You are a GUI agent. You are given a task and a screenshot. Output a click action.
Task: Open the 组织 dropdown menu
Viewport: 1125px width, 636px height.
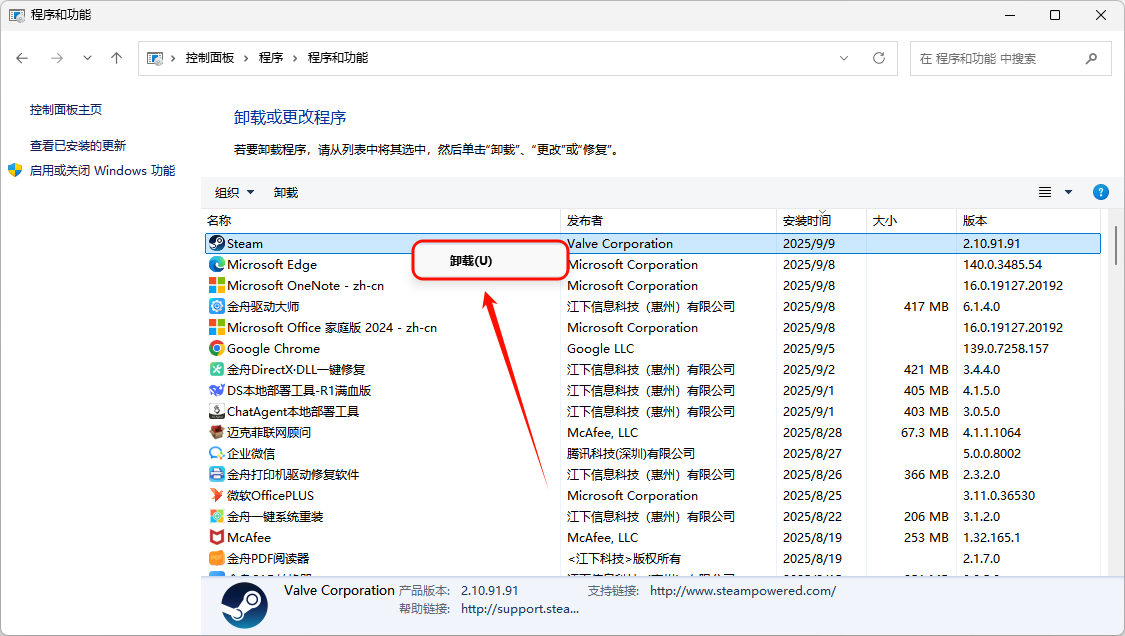[x=234, y=192]
